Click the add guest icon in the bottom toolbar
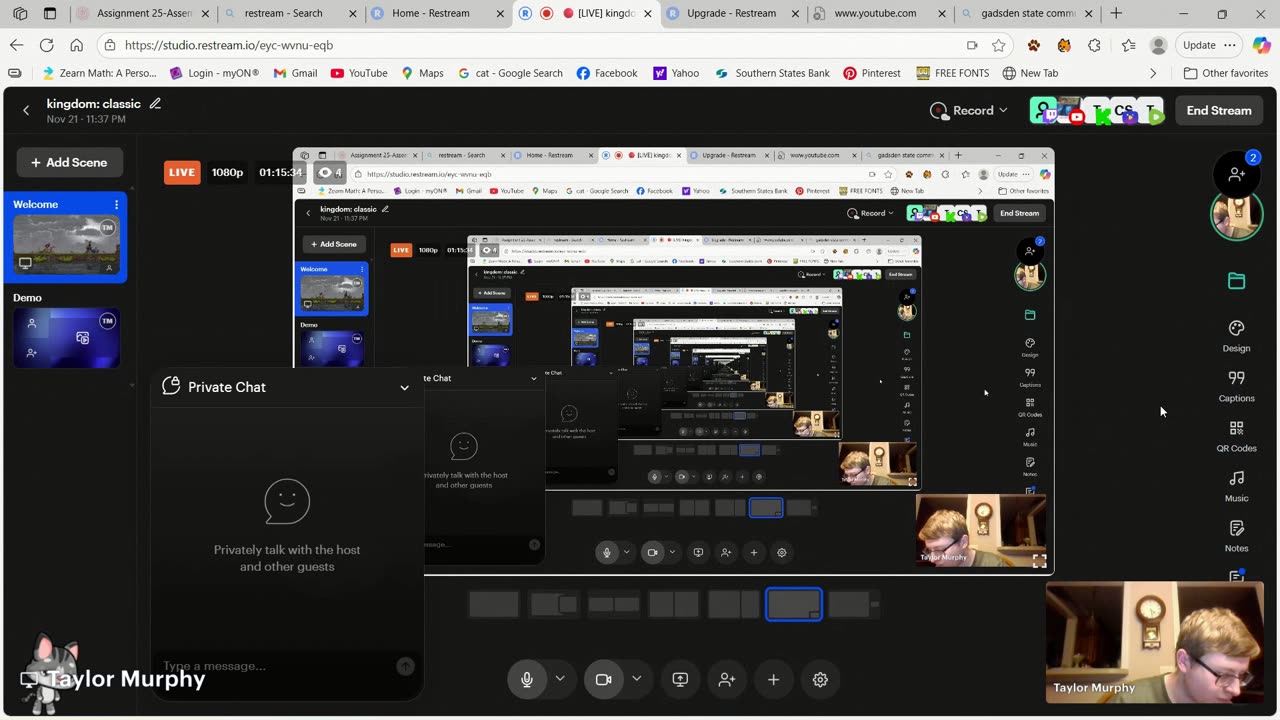The image size is (1280, 720). click(x=727, y=679)
